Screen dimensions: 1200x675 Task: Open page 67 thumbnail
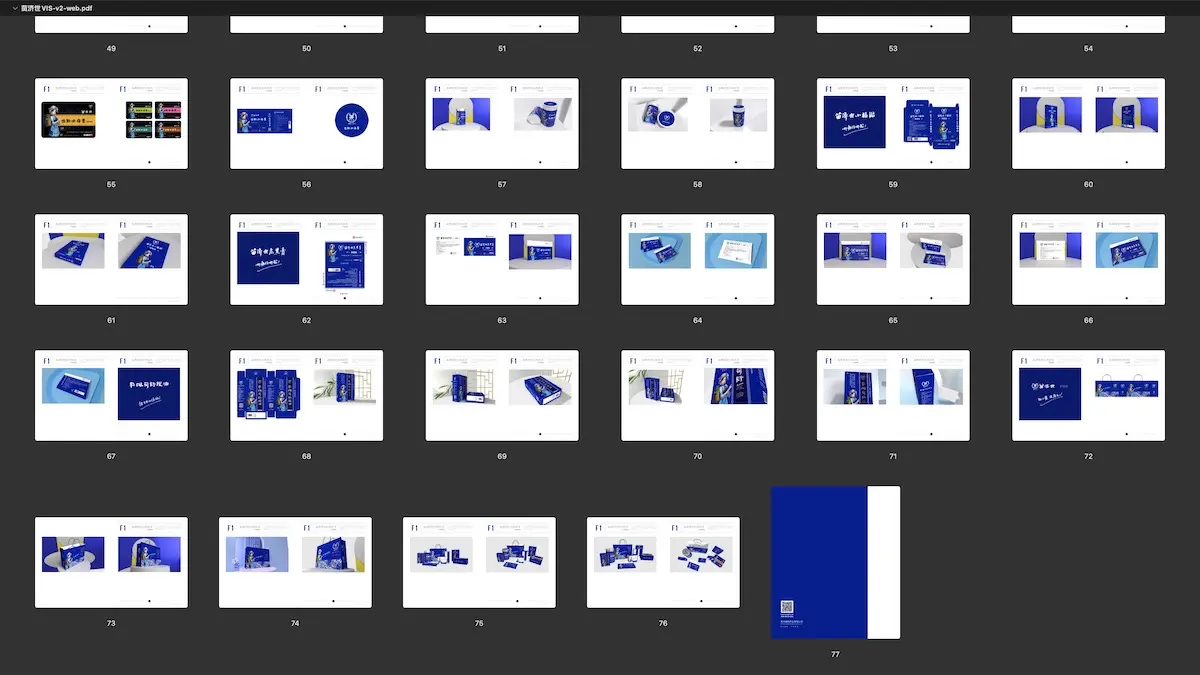pyautogui.click(x=111, y=396)
